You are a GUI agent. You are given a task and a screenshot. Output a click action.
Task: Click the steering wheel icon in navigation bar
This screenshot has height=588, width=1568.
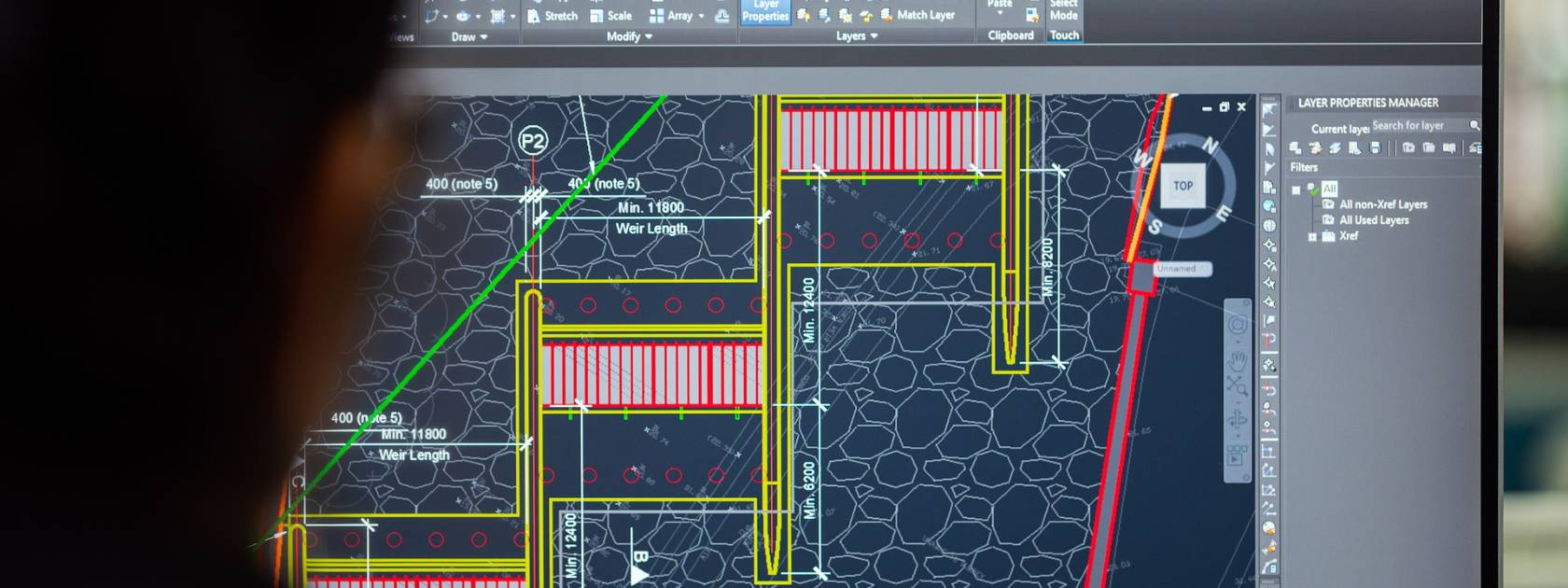point(1238,325)
